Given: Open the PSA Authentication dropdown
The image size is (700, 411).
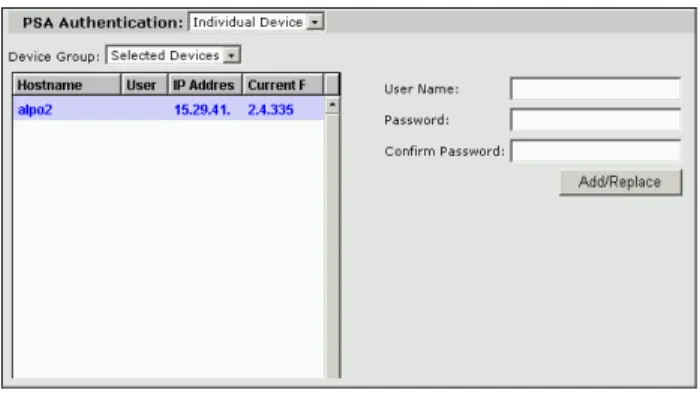Looking at the screenshot, I should tap(256, 22).
